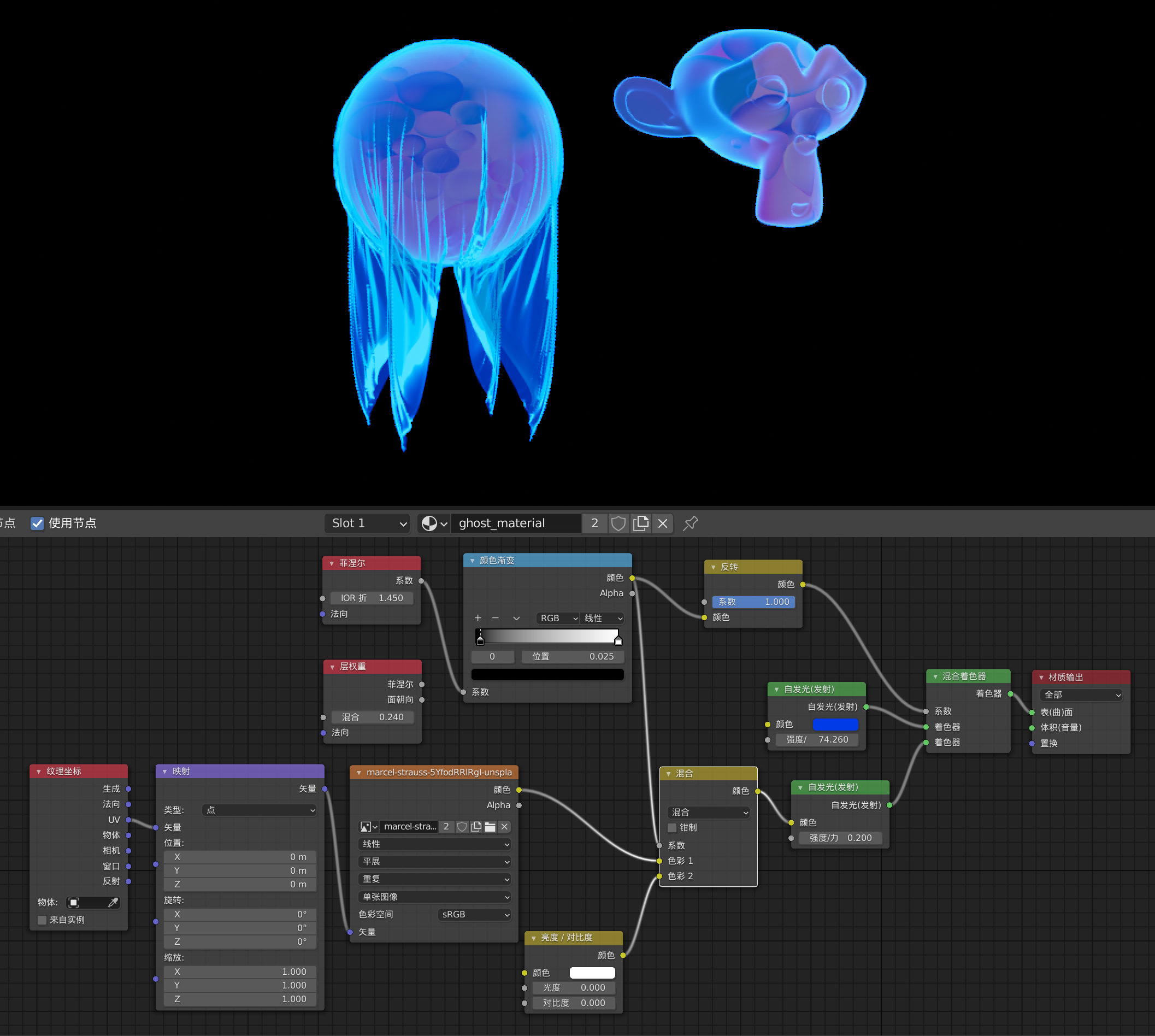The image size is (1155, 1036).
Task: Open the sRGB color space dropdown
Action: [x=475, y=914]
